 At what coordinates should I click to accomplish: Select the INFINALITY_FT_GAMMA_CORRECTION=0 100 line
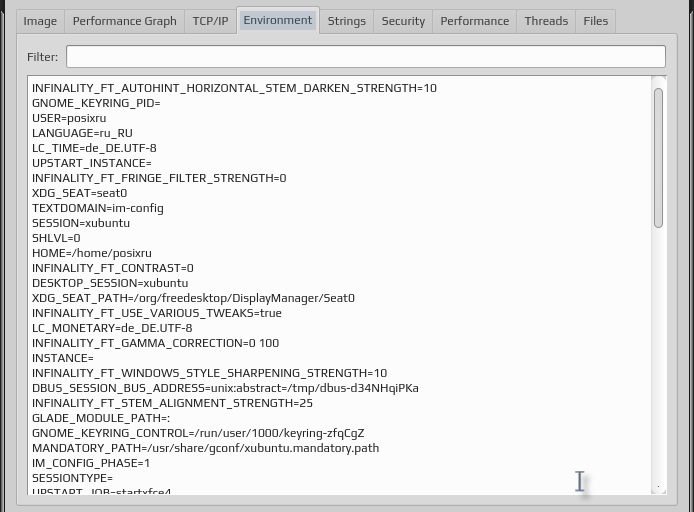point(155,343)
